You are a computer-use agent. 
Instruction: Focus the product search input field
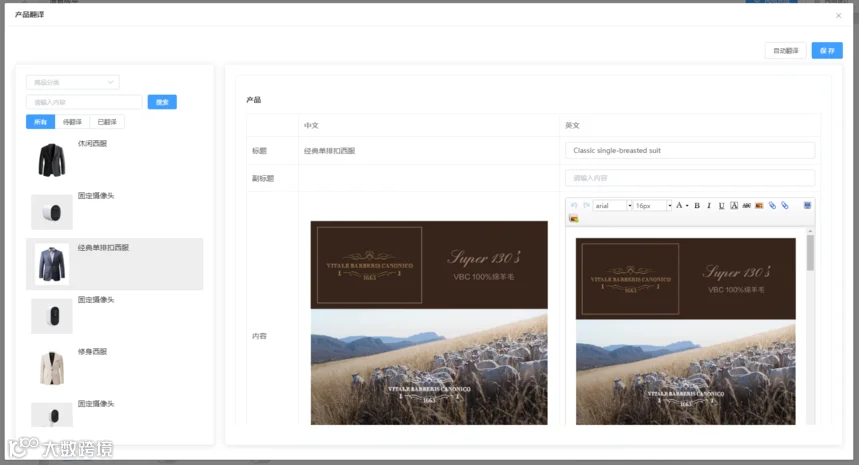point(84,102)
